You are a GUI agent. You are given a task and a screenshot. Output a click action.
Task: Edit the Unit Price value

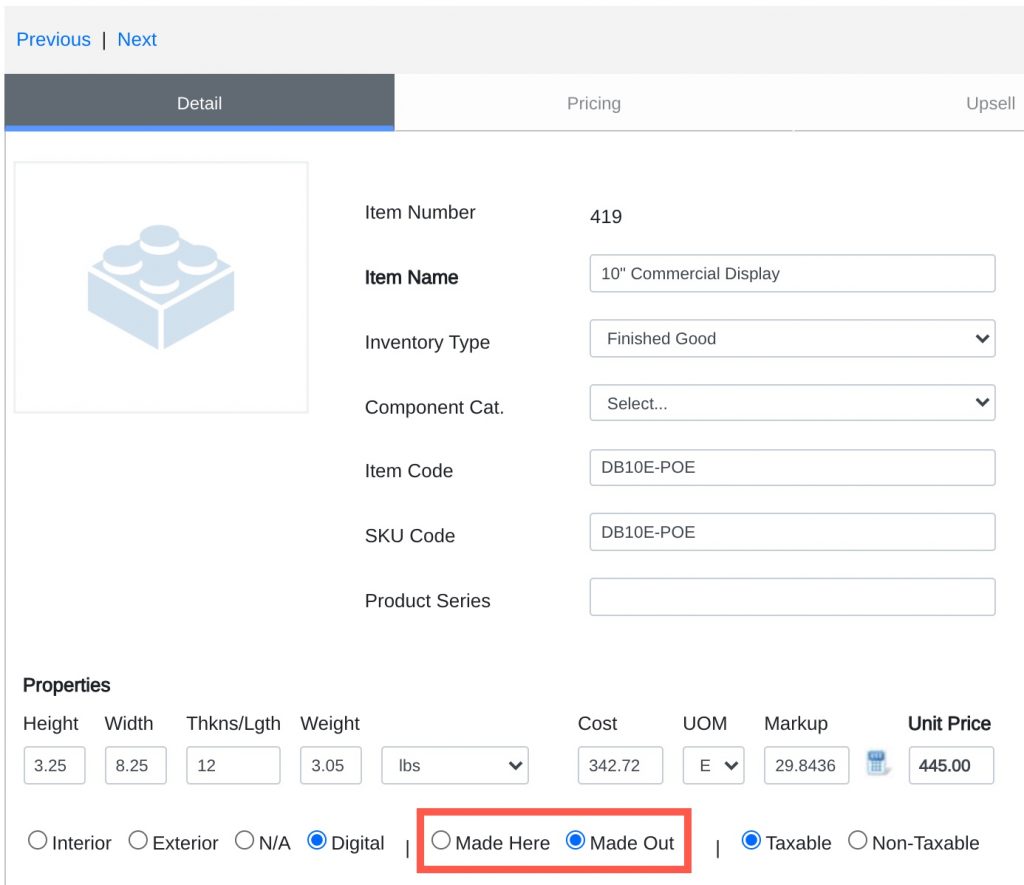(x=950, y=764)
